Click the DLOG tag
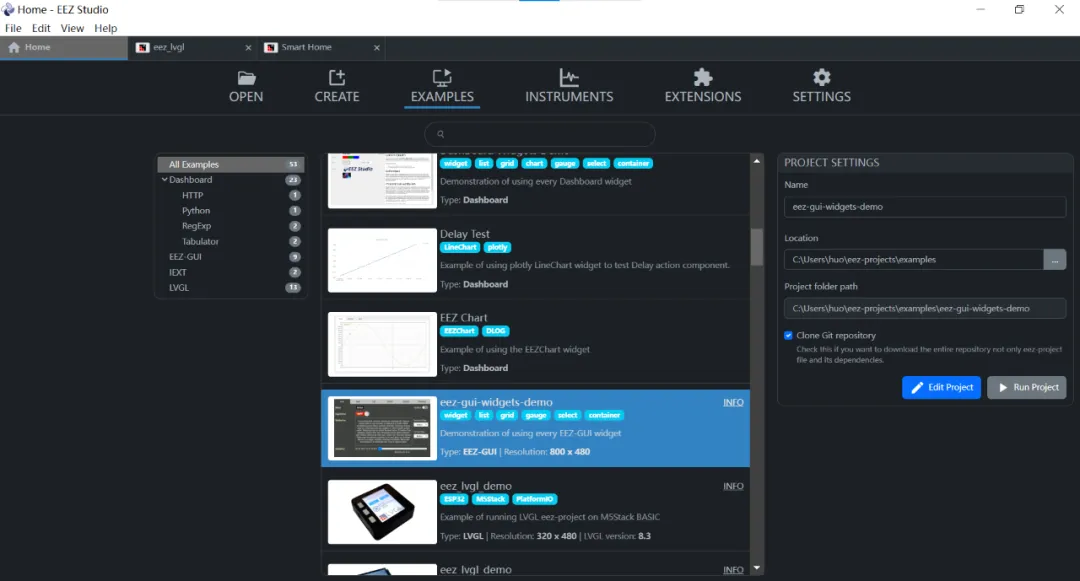 tap(495, 331)
